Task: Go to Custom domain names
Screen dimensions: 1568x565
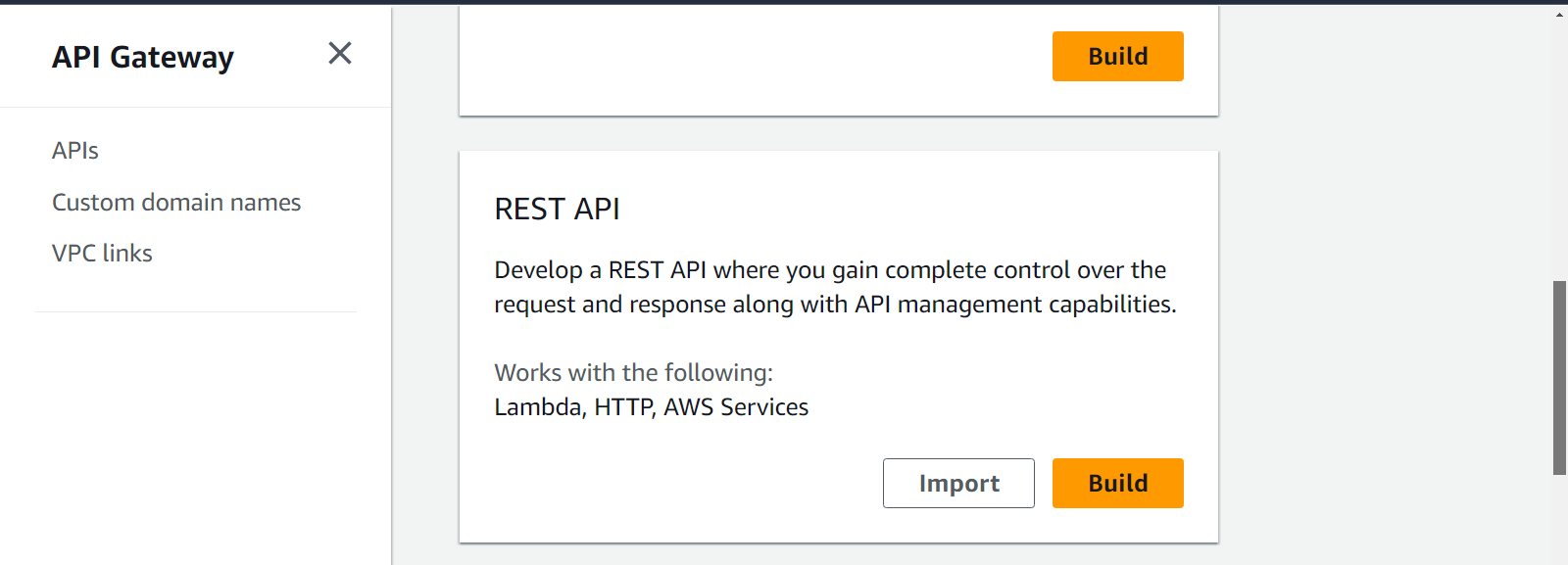Action: coord(176,202)
